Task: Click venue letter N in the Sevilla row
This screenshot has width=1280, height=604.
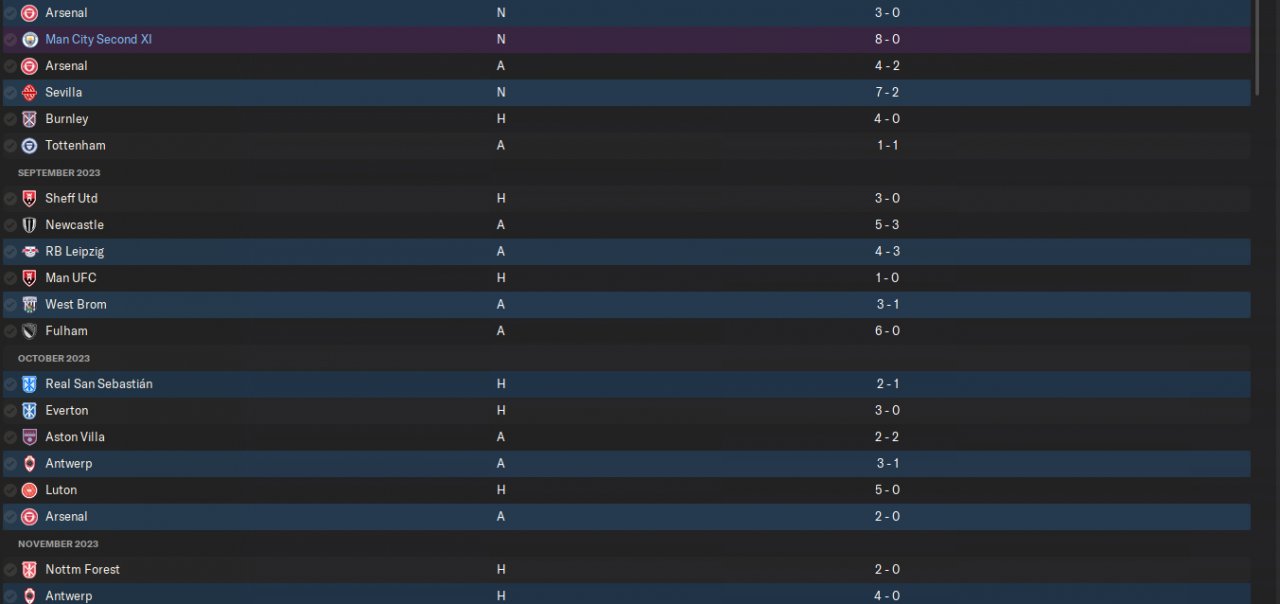Action: click(x=501, y=93)
